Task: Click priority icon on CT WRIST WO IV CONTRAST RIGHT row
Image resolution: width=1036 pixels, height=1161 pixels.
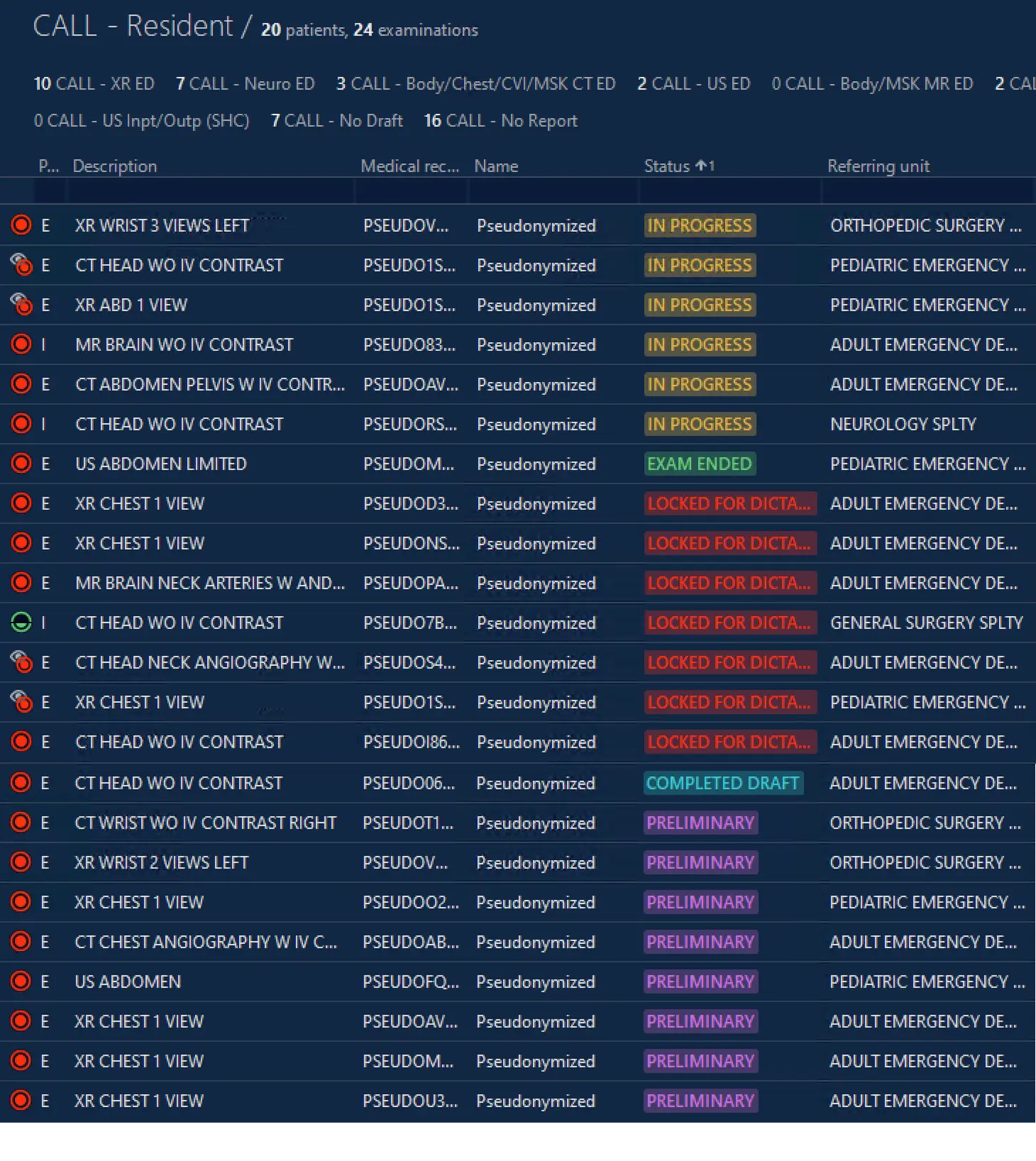Action: tap(21, 823)
